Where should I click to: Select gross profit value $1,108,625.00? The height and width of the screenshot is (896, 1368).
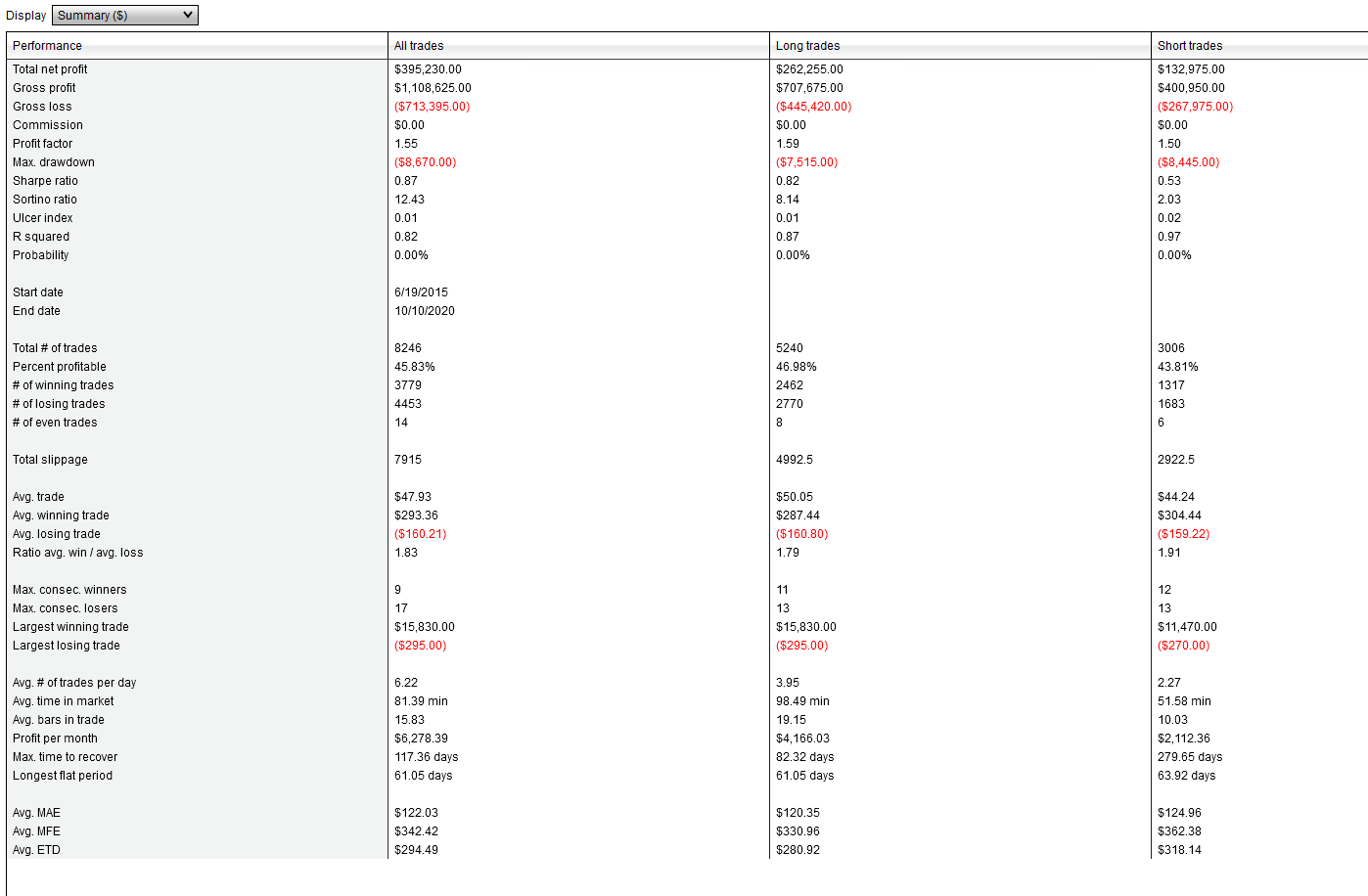coord(433,88)
